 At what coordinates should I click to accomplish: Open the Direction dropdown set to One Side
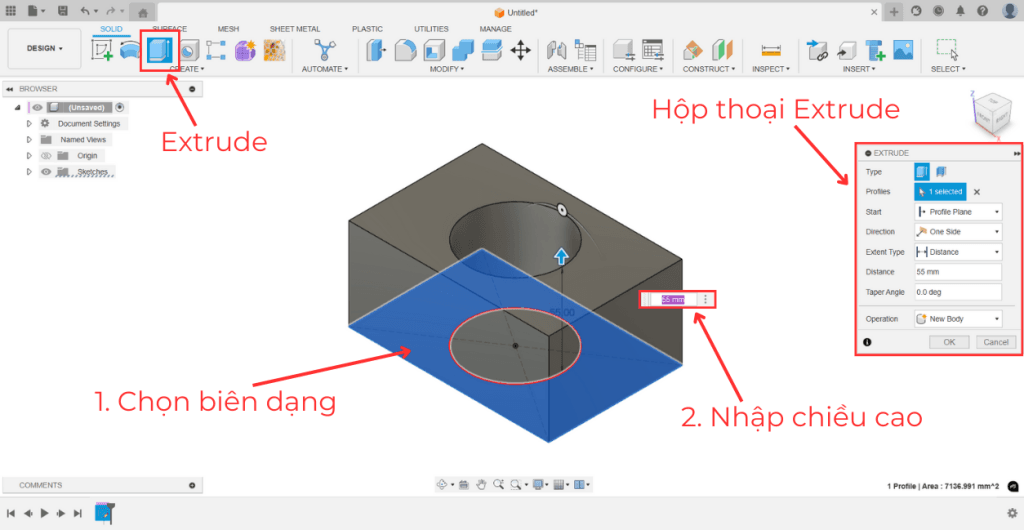click(957, 232)
